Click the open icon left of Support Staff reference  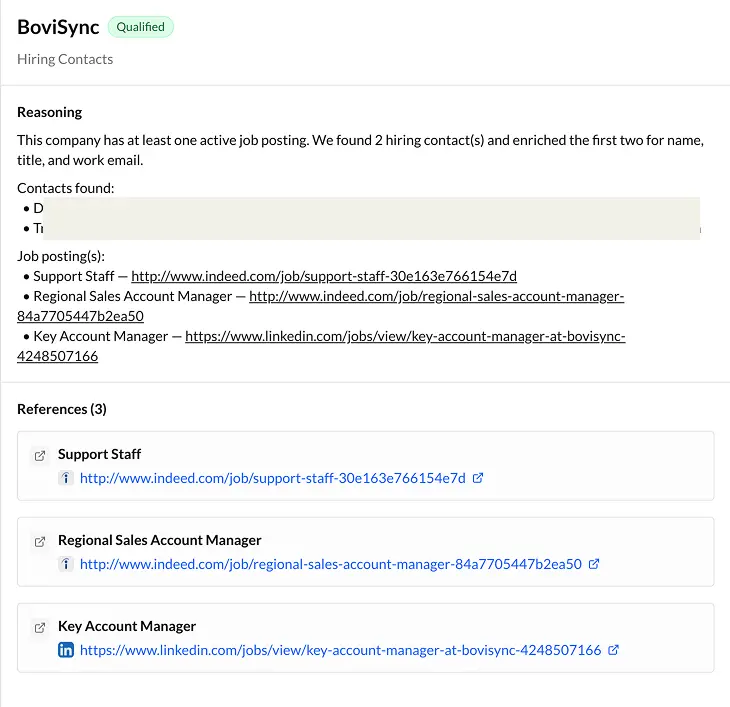tap(40, 455)
